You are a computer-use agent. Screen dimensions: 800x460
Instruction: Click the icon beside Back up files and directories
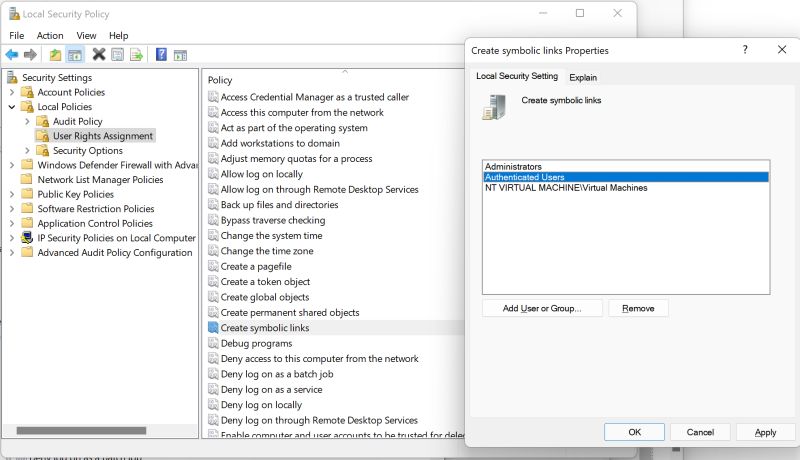click(213, 205)
